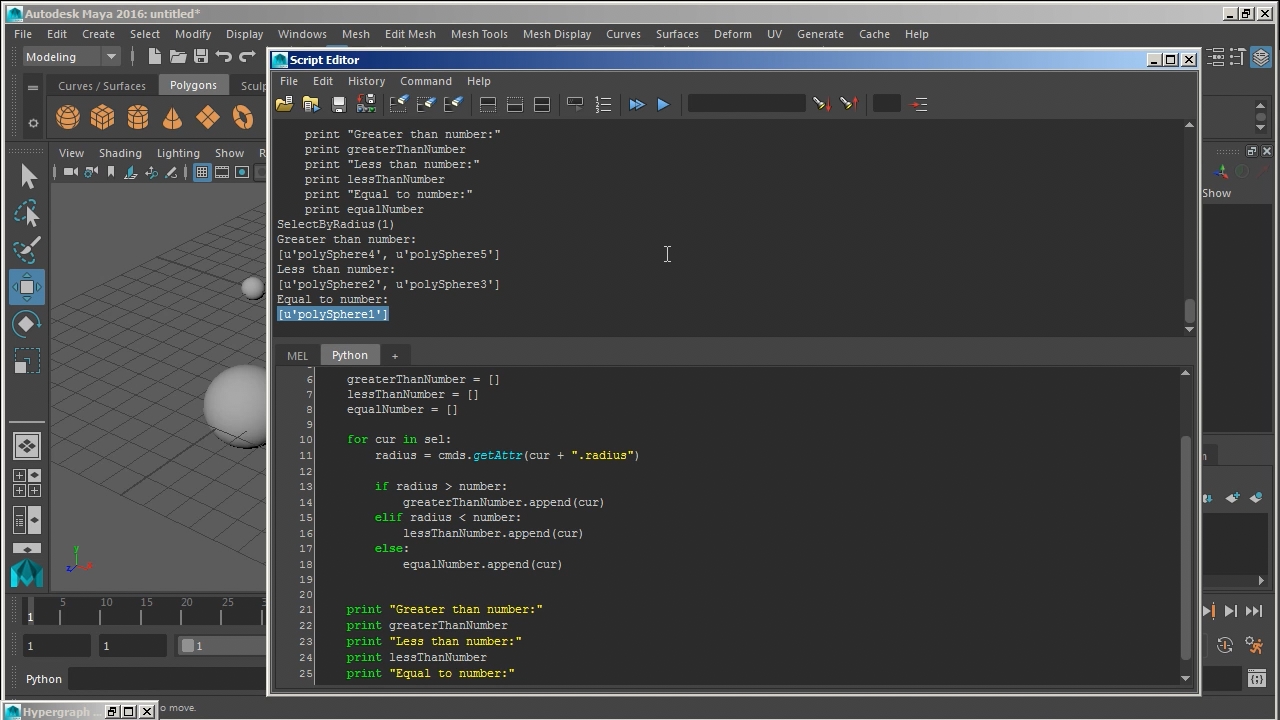Create a polygon cone from the shelf
The image size is (1280, 720).
[x=172, y=118]
